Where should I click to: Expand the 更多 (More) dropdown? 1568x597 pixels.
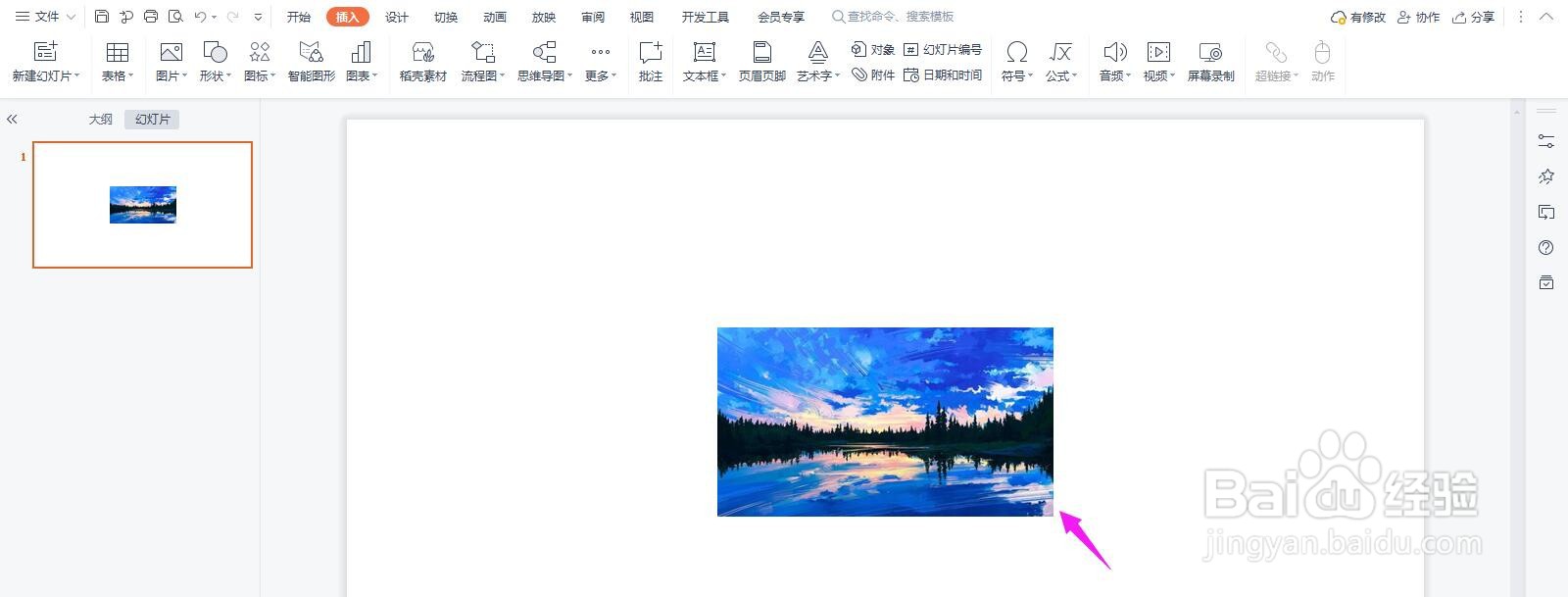601,61
